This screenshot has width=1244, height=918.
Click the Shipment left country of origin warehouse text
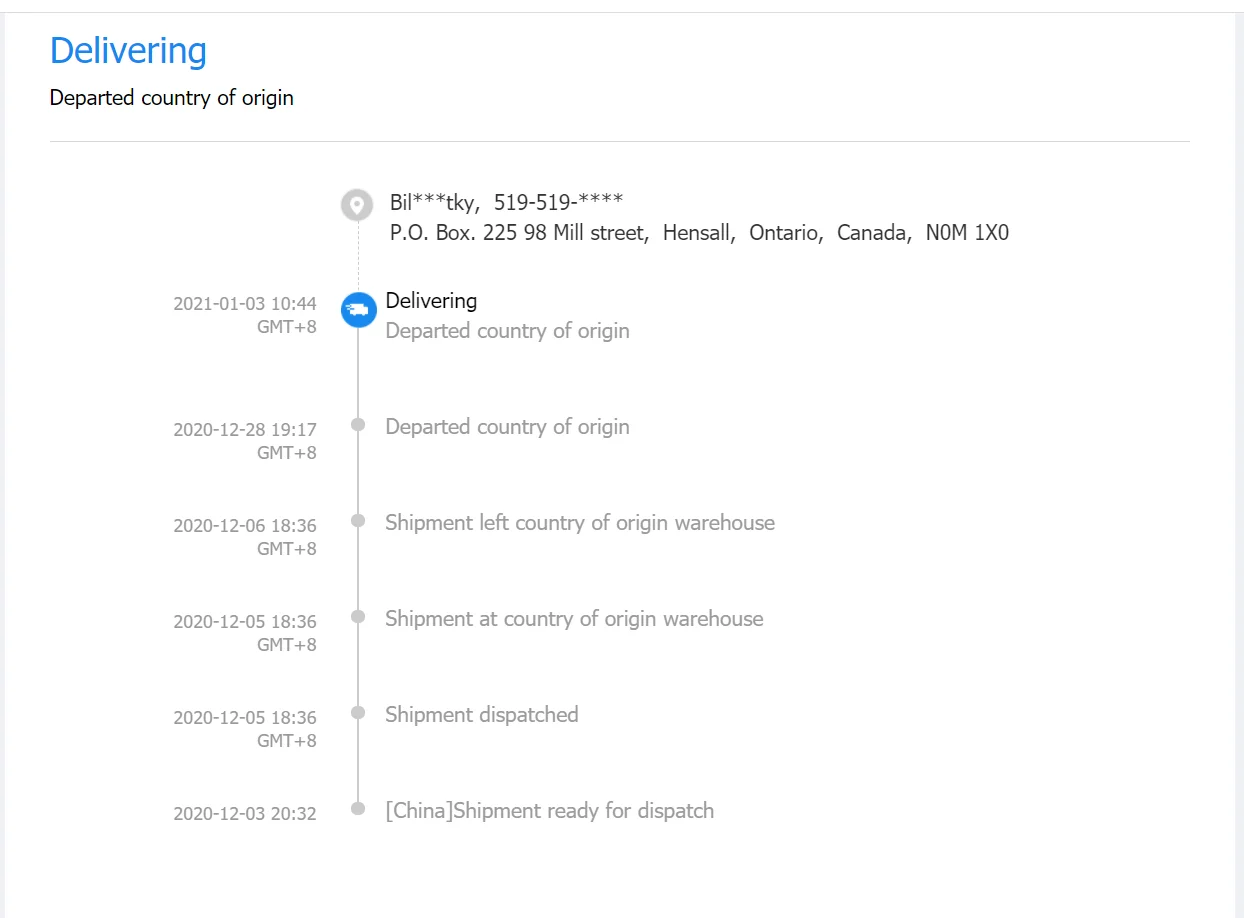click(x=580, y=523)
